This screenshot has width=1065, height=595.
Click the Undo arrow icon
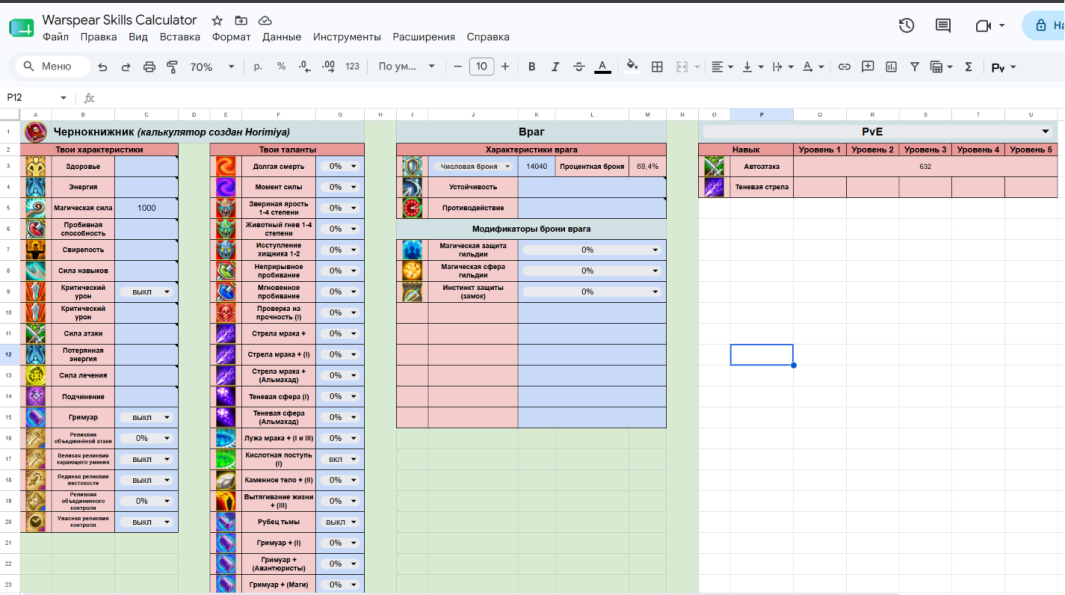103,67
